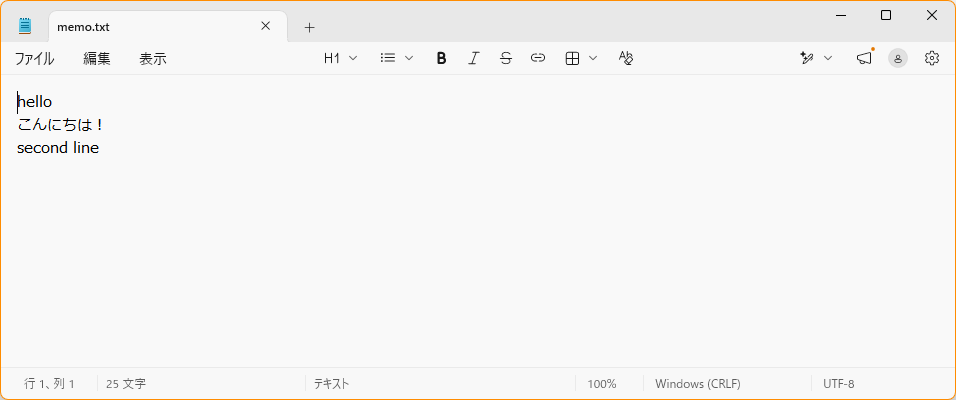The image size is (956, 400).
Task: Click the 100% zoom level indicator
Action: coord(602,384)
